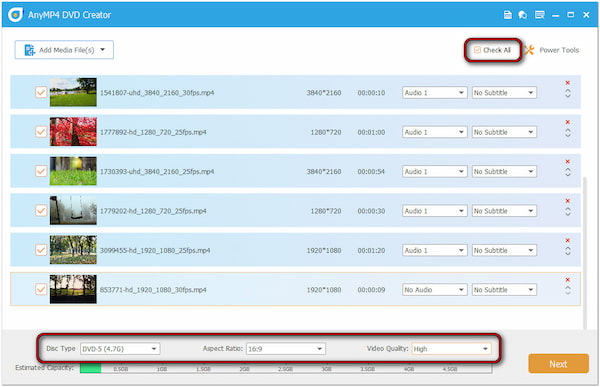Click reorder arrows for 853771-hd_1920_1080_30fps.mp4
The height and width of the screenshot is (387, 600).
click(568, 291)
